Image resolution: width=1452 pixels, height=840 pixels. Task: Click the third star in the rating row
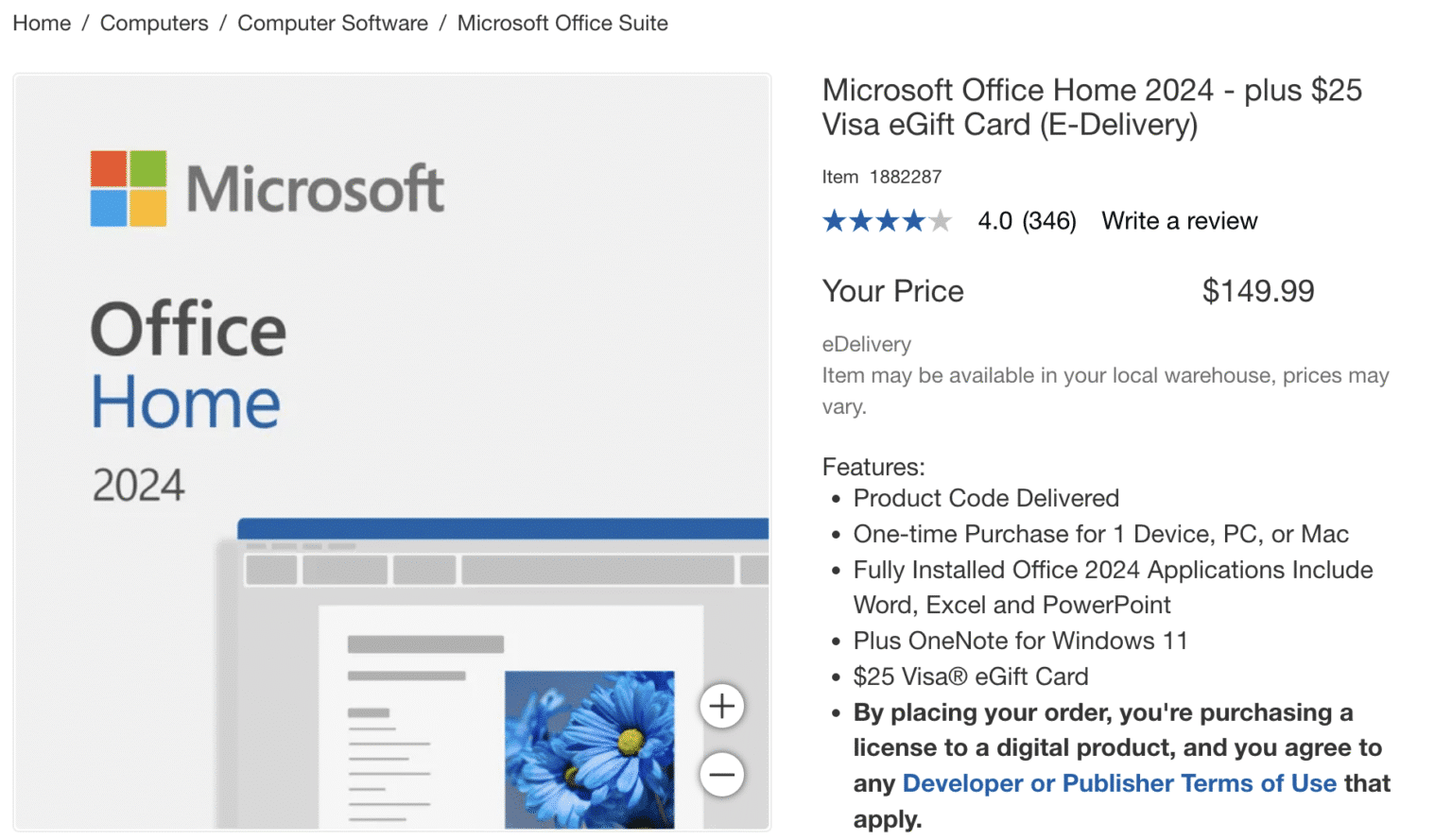point(888,220)
